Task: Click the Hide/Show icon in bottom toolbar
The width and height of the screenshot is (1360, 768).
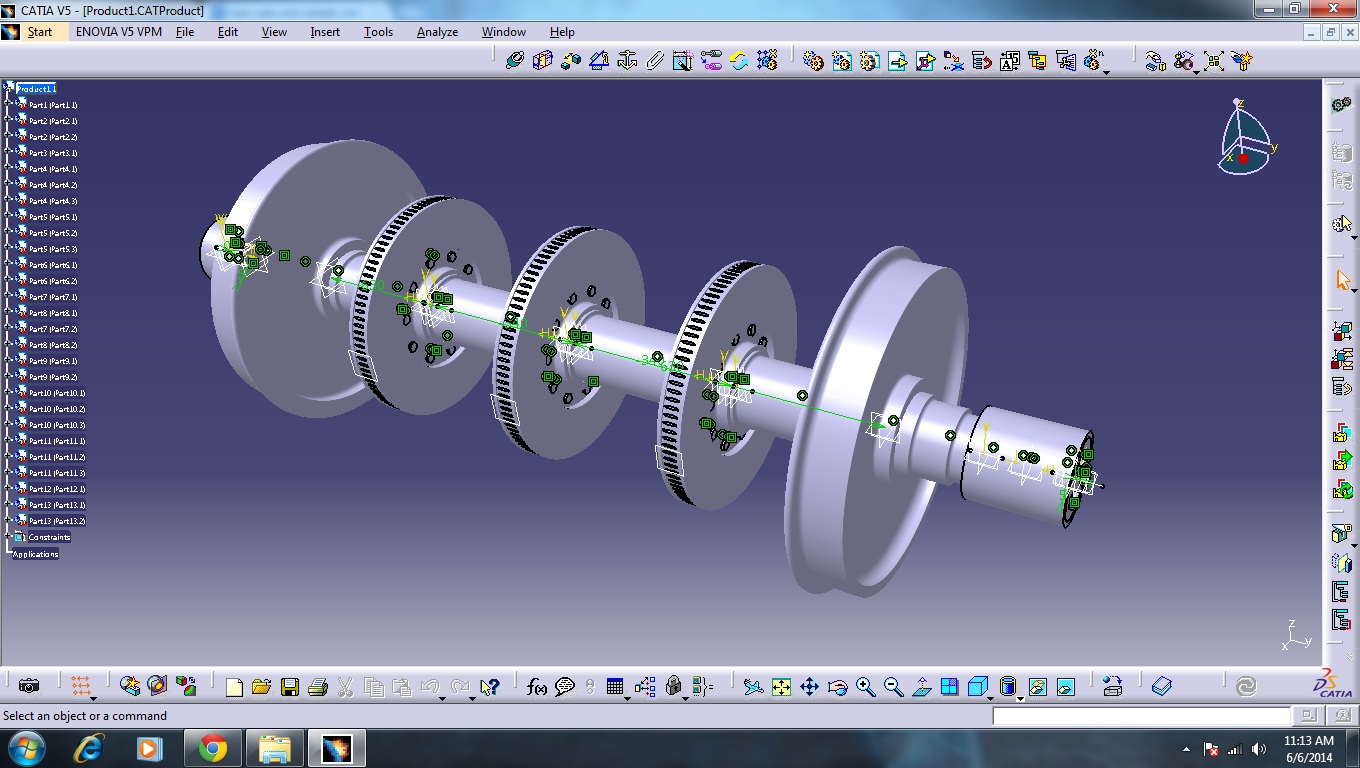Action: click(x=1037, y=686)
